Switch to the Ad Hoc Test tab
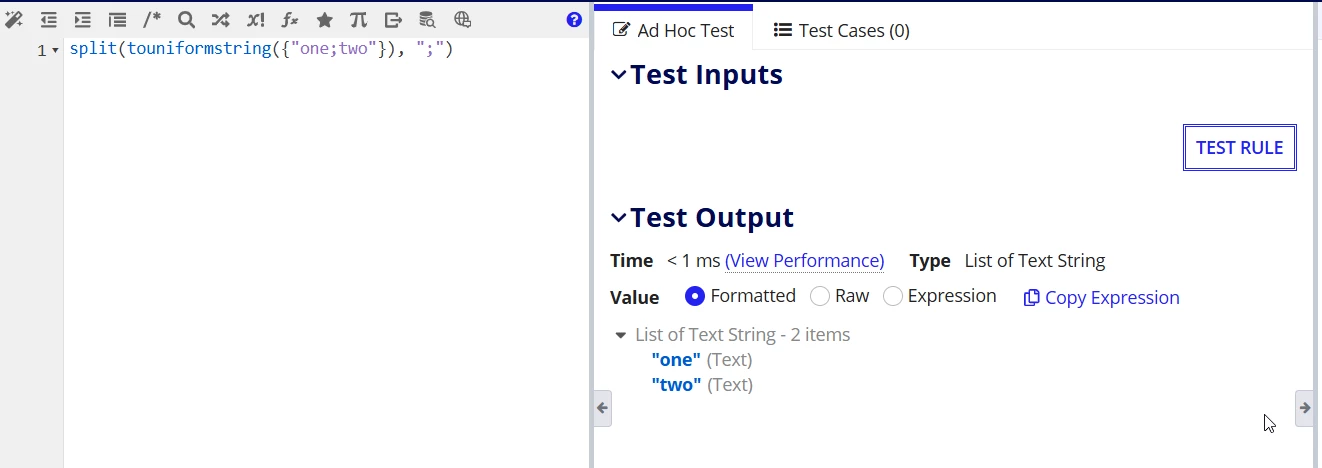Screen dimensions: 1322x468 click(673, 31)
